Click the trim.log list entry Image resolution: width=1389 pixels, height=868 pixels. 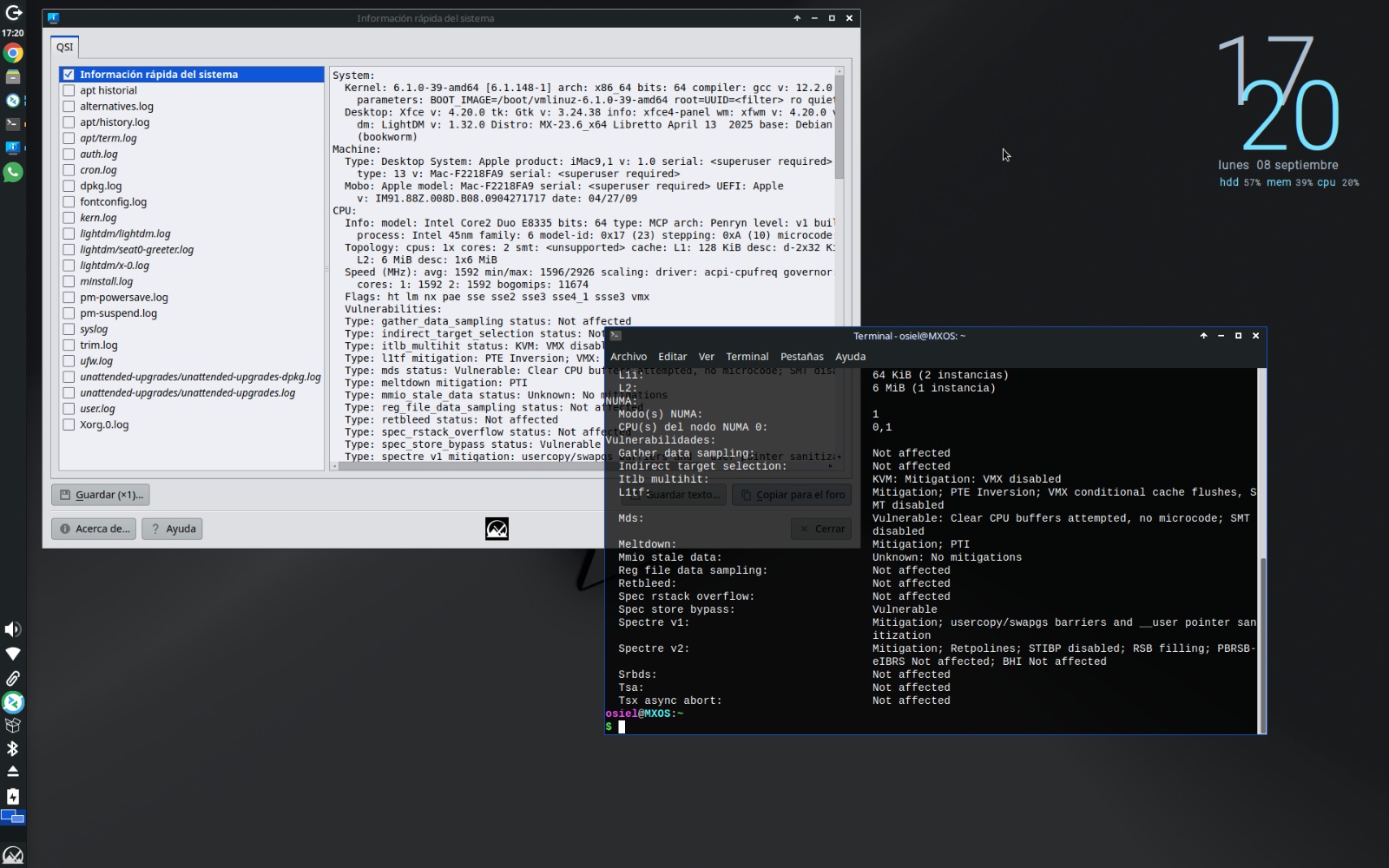point(99,345)
